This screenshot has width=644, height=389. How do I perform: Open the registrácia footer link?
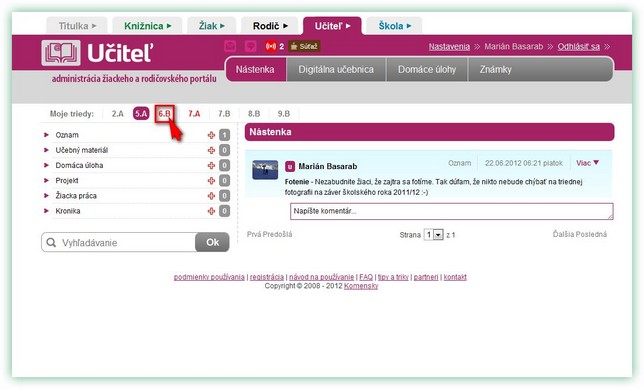[267, 277]
